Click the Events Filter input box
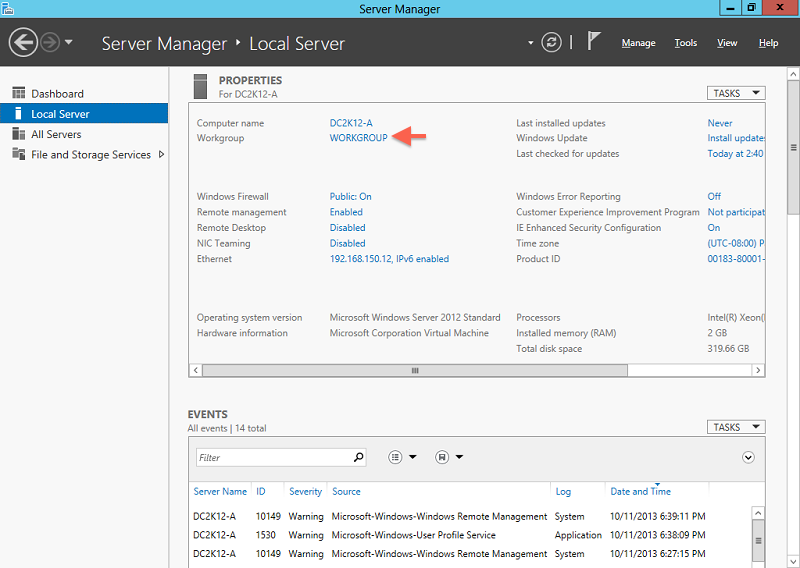800x568 pixels. pos(274,457)
